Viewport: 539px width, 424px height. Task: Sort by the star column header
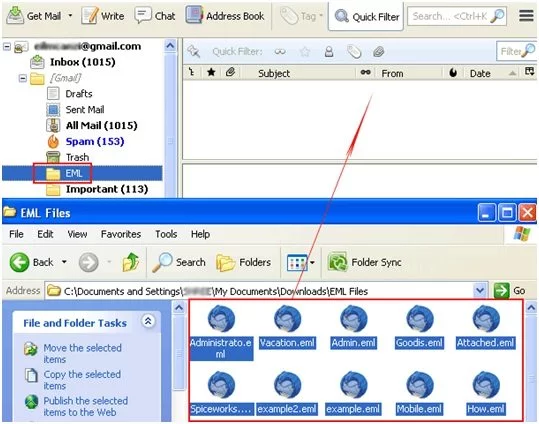point(211,73)
